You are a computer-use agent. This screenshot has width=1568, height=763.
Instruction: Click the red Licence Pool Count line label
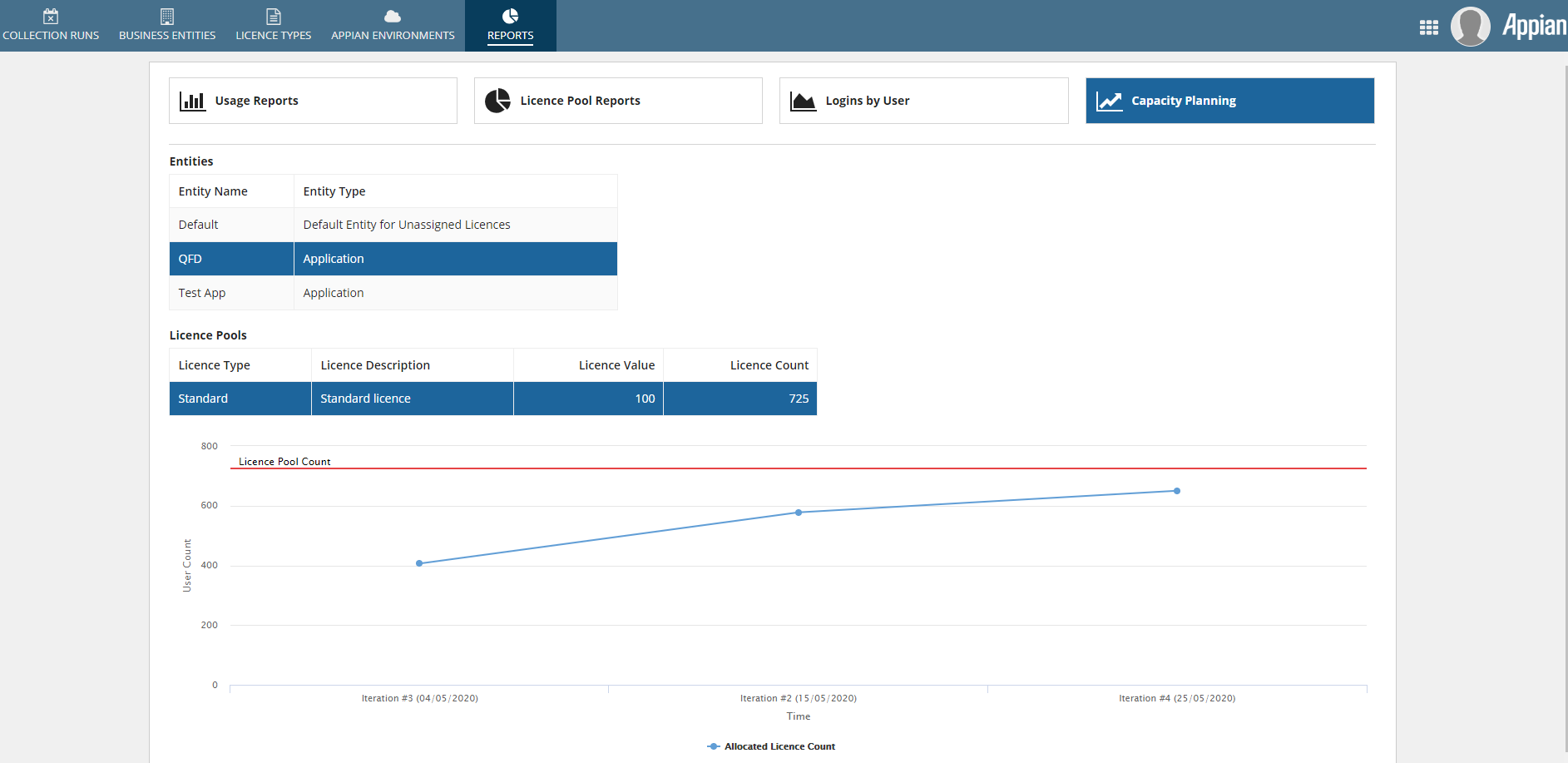[x=284, y=462]
